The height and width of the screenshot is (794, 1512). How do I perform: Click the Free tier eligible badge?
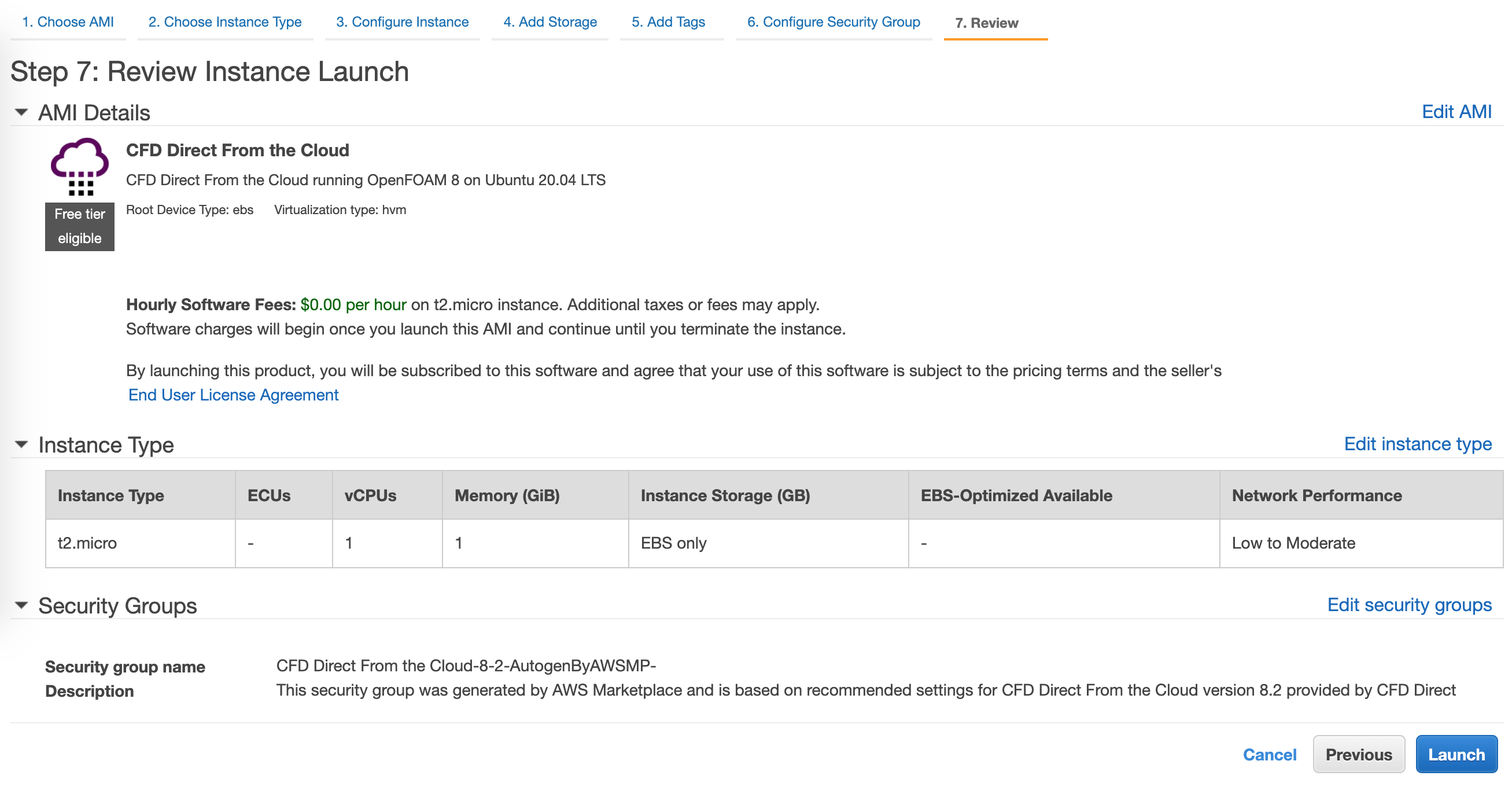79,226
